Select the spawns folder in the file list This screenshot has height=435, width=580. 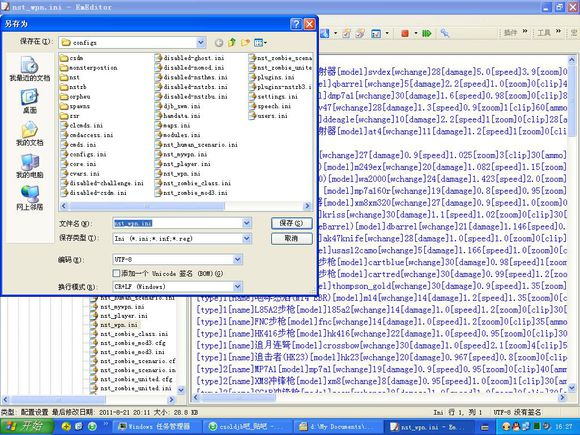click(x=75, y=106)
